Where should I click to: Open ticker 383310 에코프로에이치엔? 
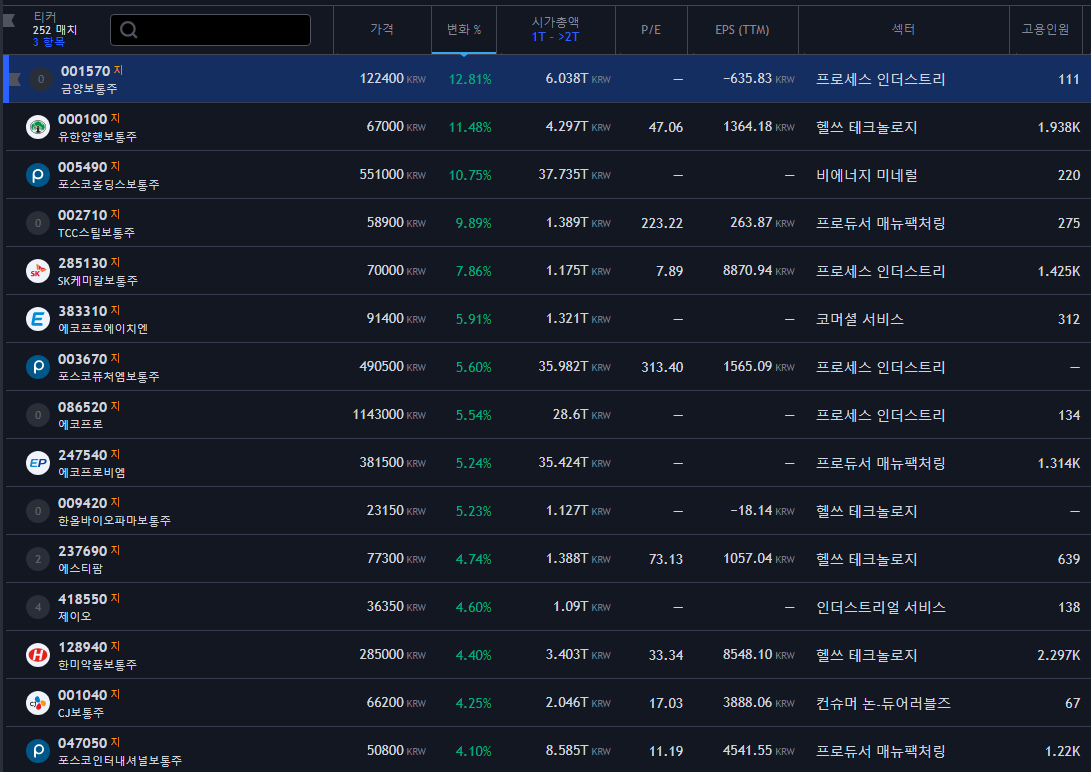point(103,319)
